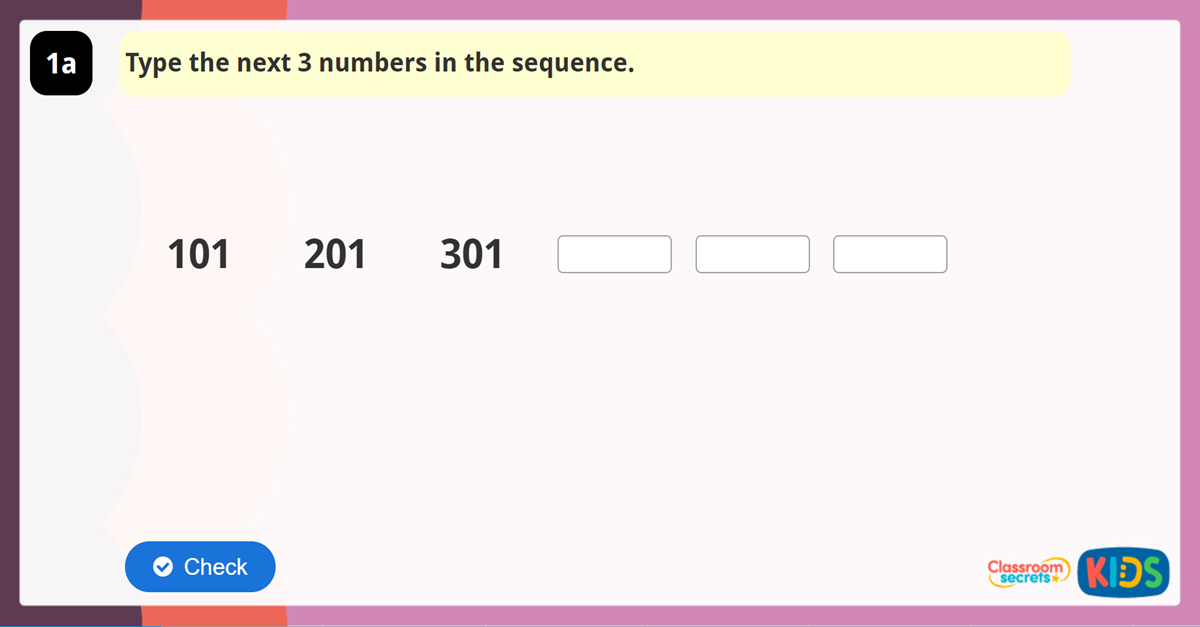This screenshot has width=1200, height=627.
Task: Click the 'Classroom' wordmark link
Action: click(x=1025, y=567)
